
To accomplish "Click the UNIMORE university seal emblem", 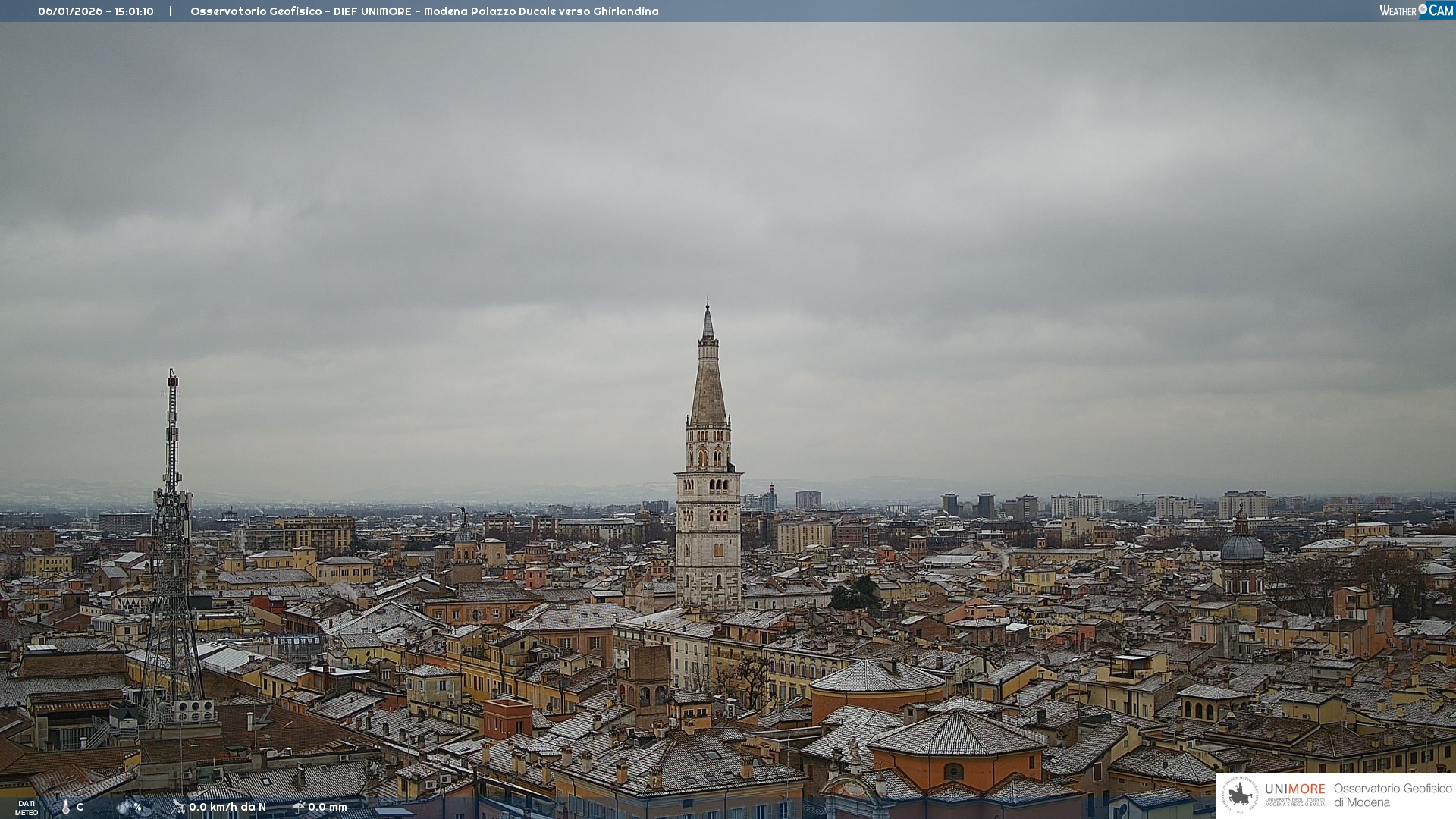I will (x=1241, y=795).
